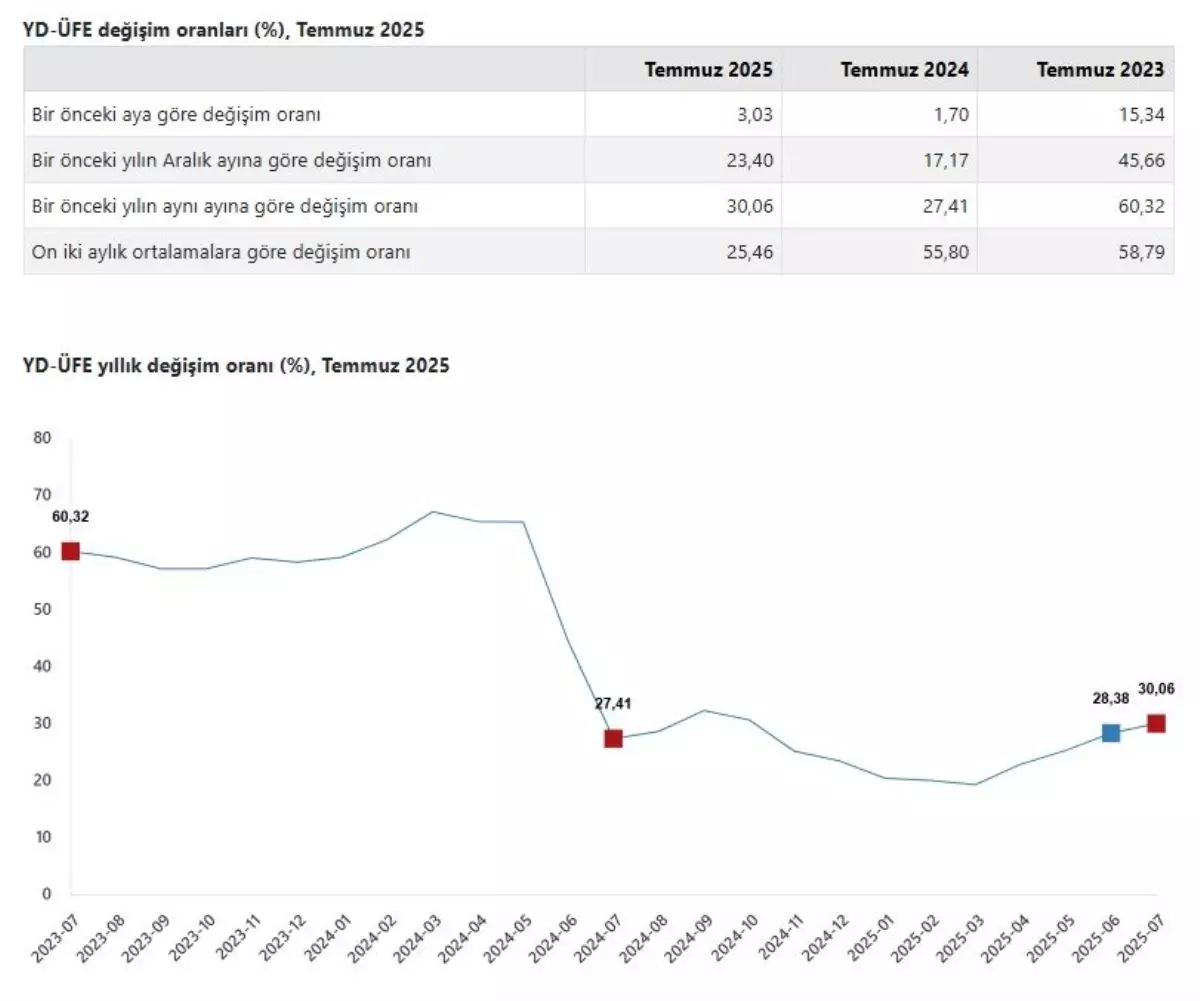Click the red marker at 2025-07 data point

pos(1156,723)
